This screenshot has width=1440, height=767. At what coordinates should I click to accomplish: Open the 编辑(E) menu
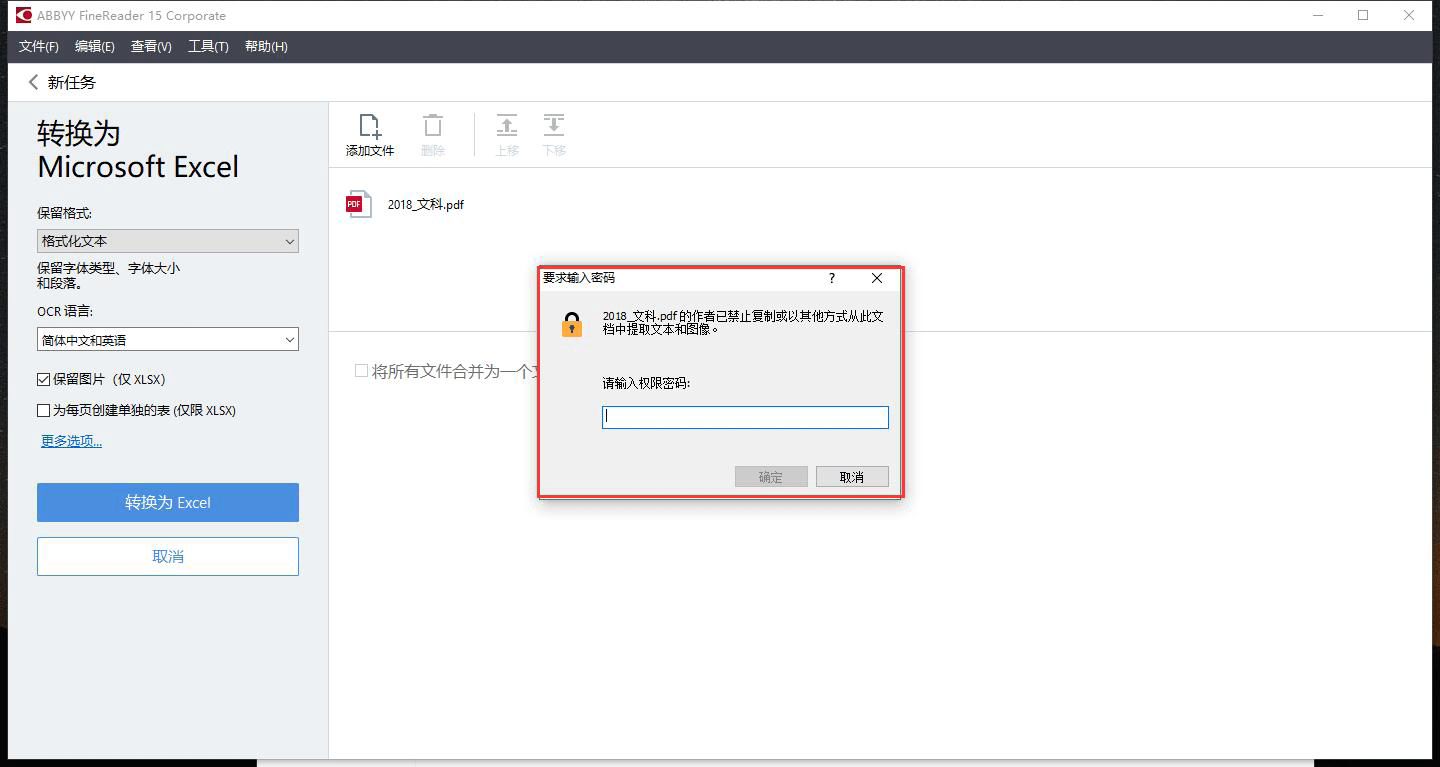(95, 47)
